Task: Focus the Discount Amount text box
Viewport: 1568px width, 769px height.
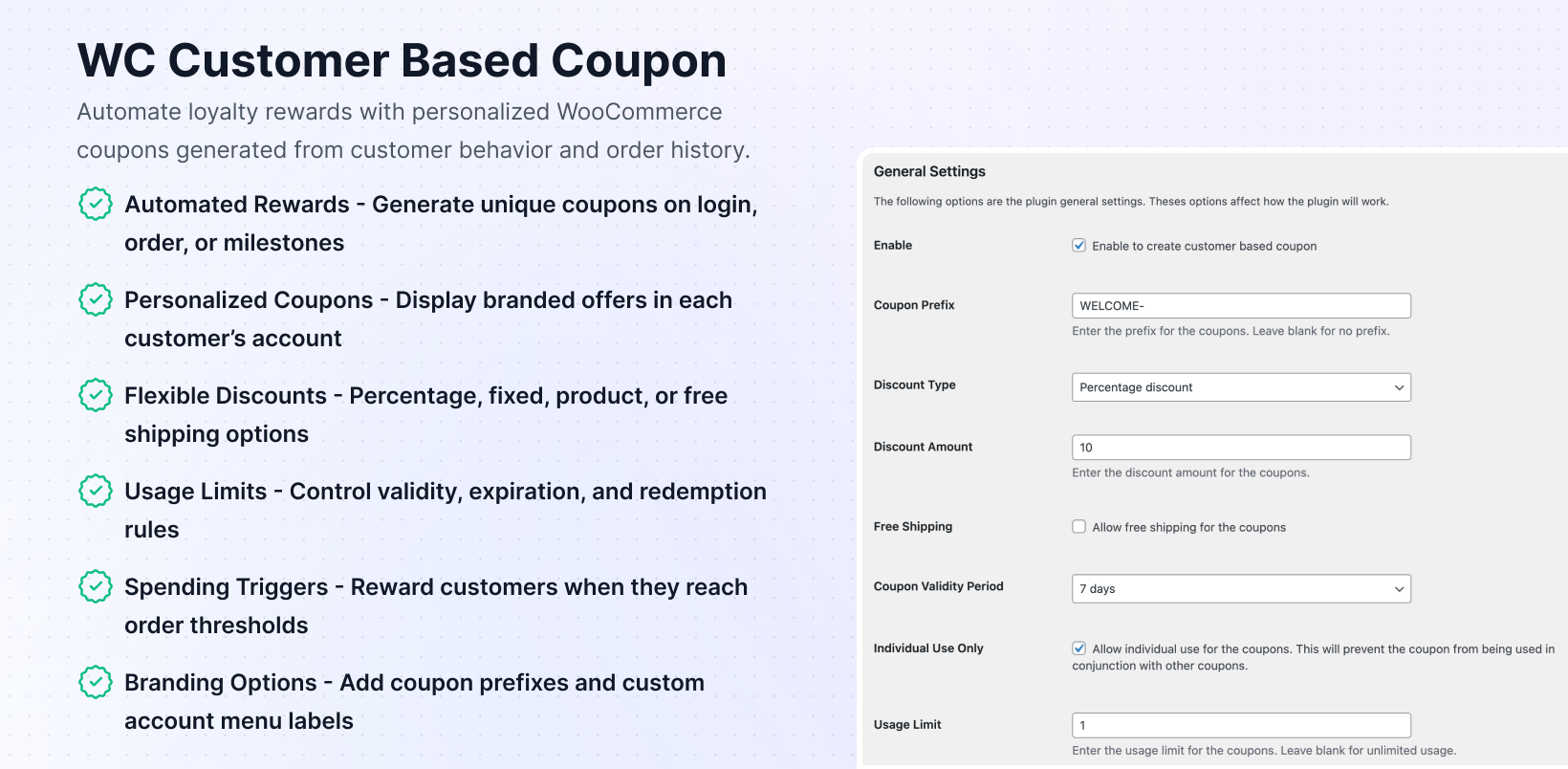Action: pyautogui.click(x=1240, y=448)
